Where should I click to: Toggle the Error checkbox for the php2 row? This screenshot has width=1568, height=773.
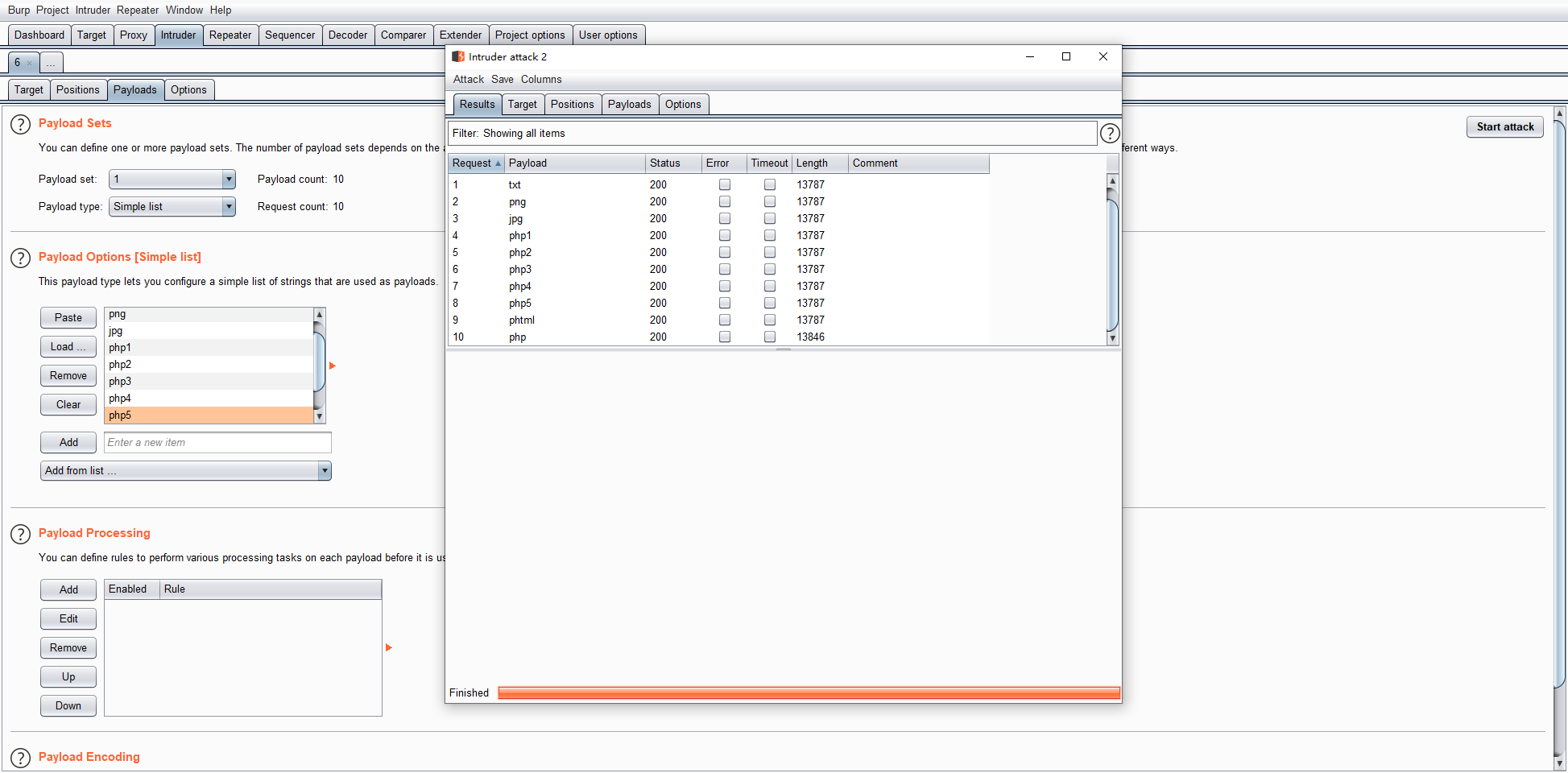725,252
